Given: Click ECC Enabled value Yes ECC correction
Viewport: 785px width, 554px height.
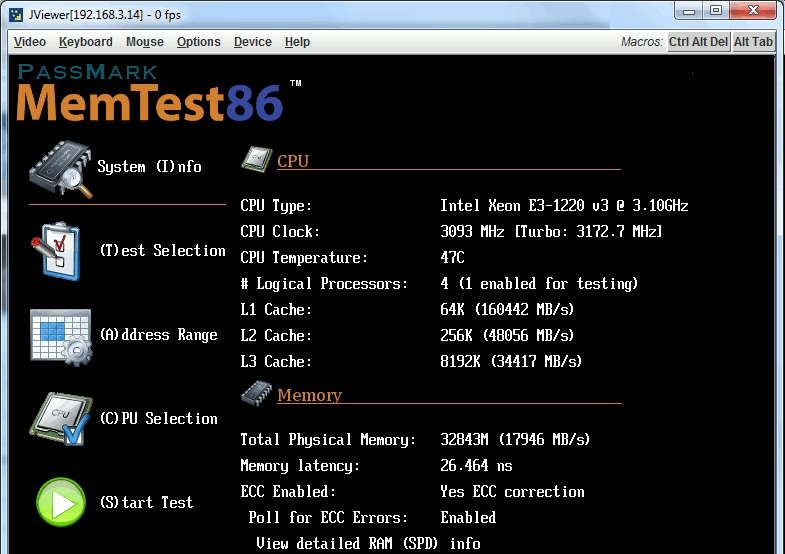Looking at the screenshot, I should [x=512, y=491].
